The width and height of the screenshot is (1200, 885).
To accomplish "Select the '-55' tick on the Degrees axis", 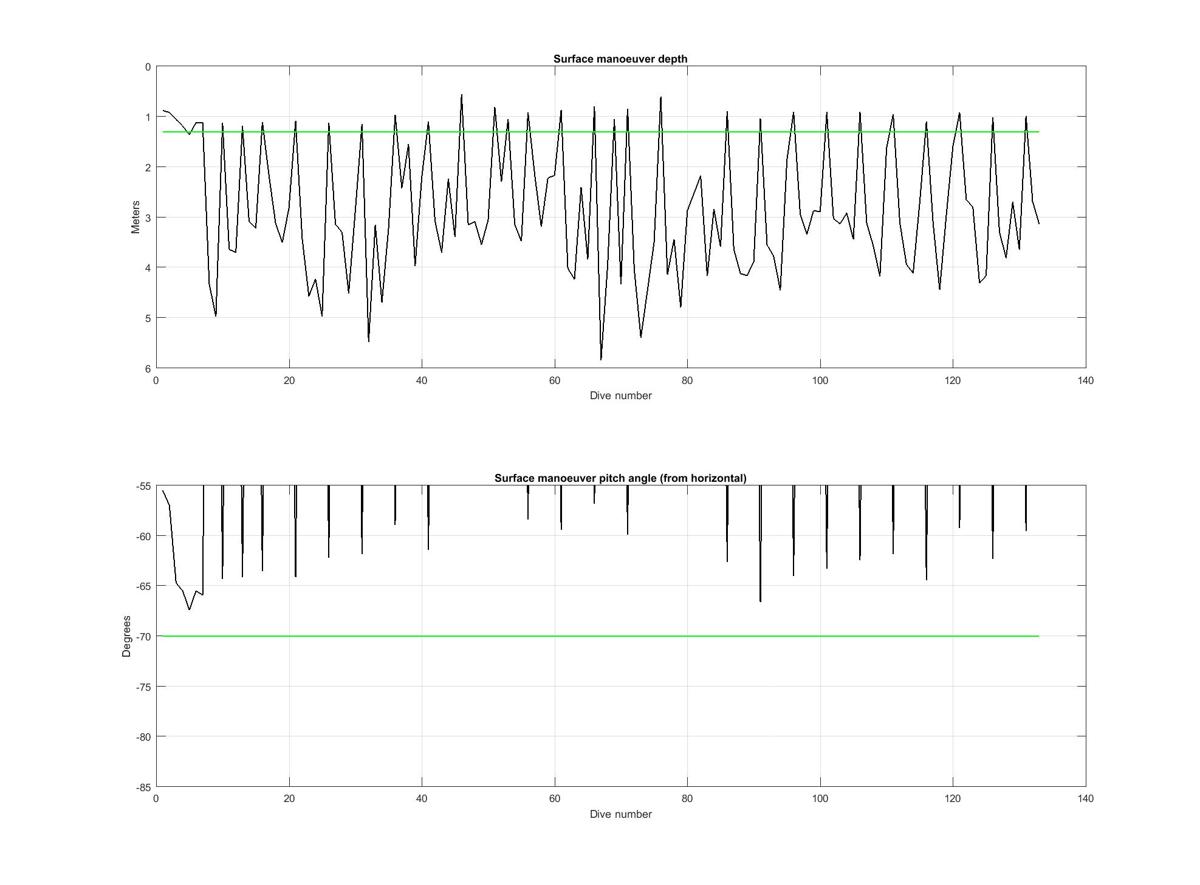I will (x=143, y=486).
